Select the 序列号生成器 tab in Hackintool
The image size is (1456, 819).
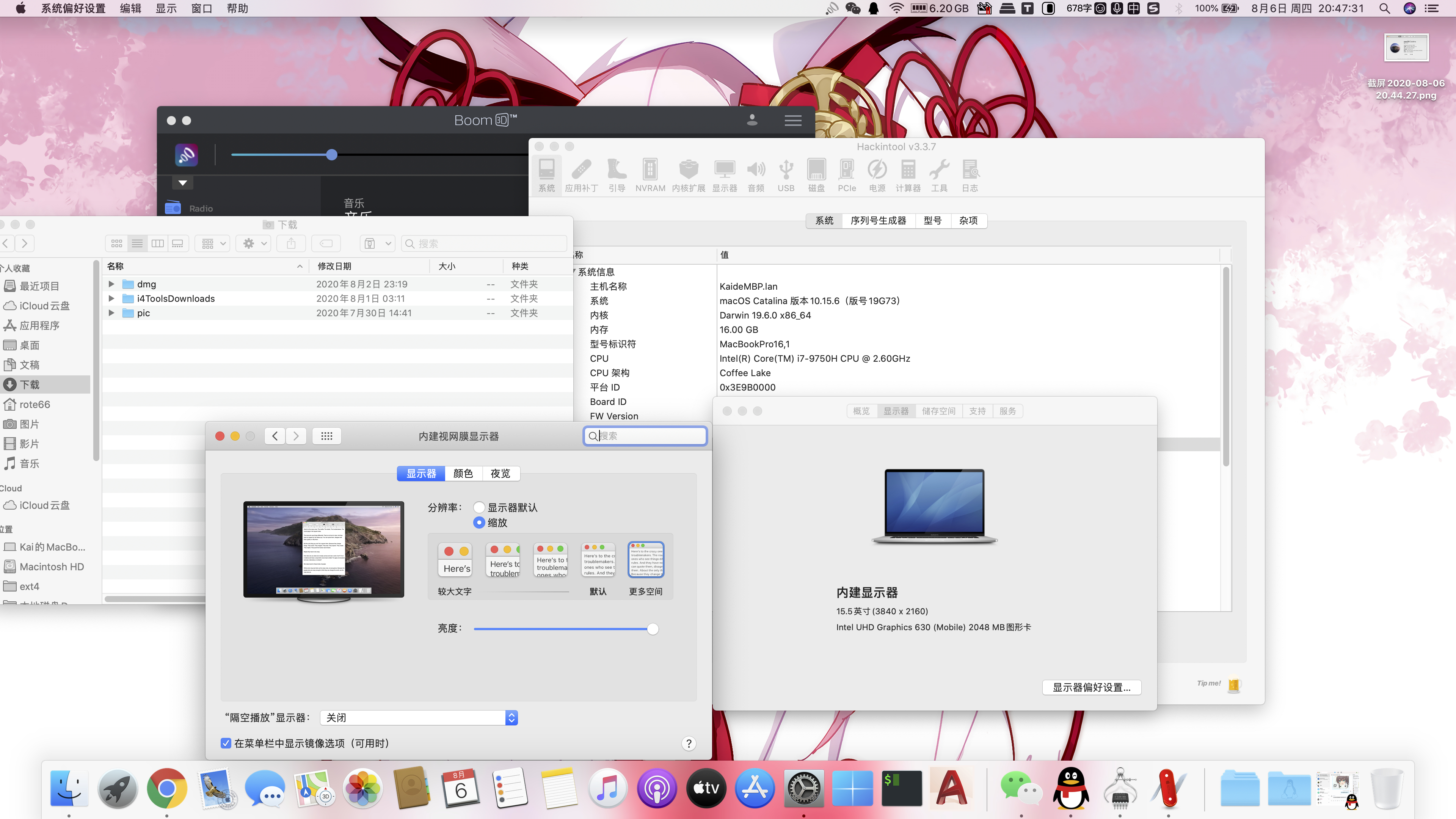[878, 220]
